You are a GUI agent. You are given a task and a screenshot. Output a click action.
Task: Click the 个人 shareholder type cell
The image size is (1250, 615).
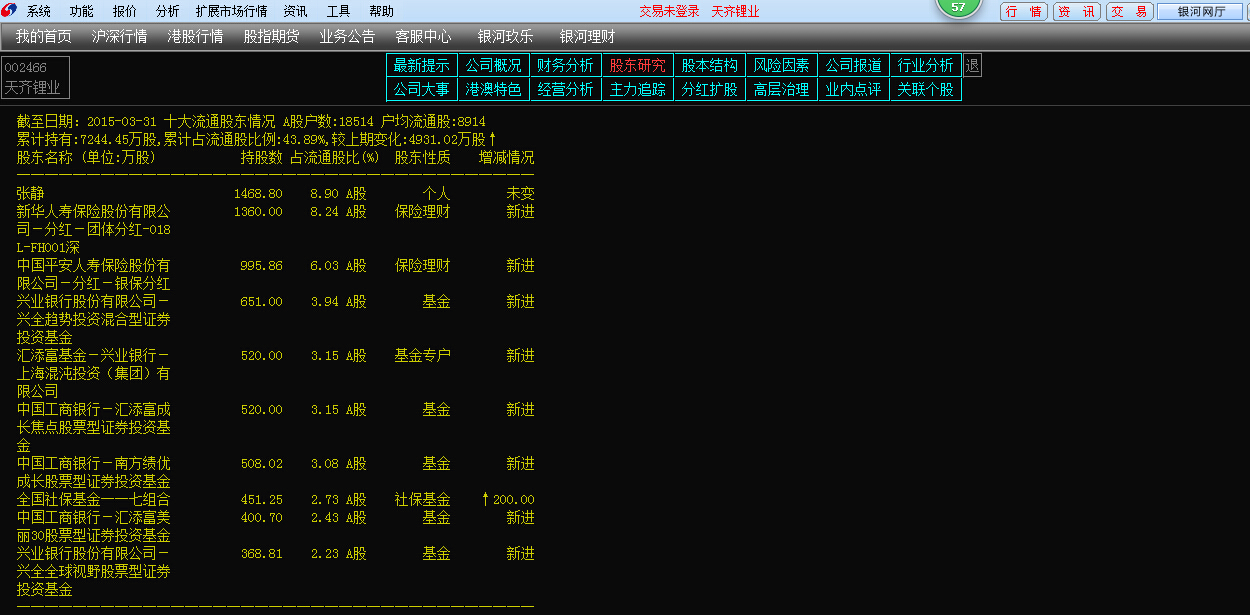click(436, 193)
